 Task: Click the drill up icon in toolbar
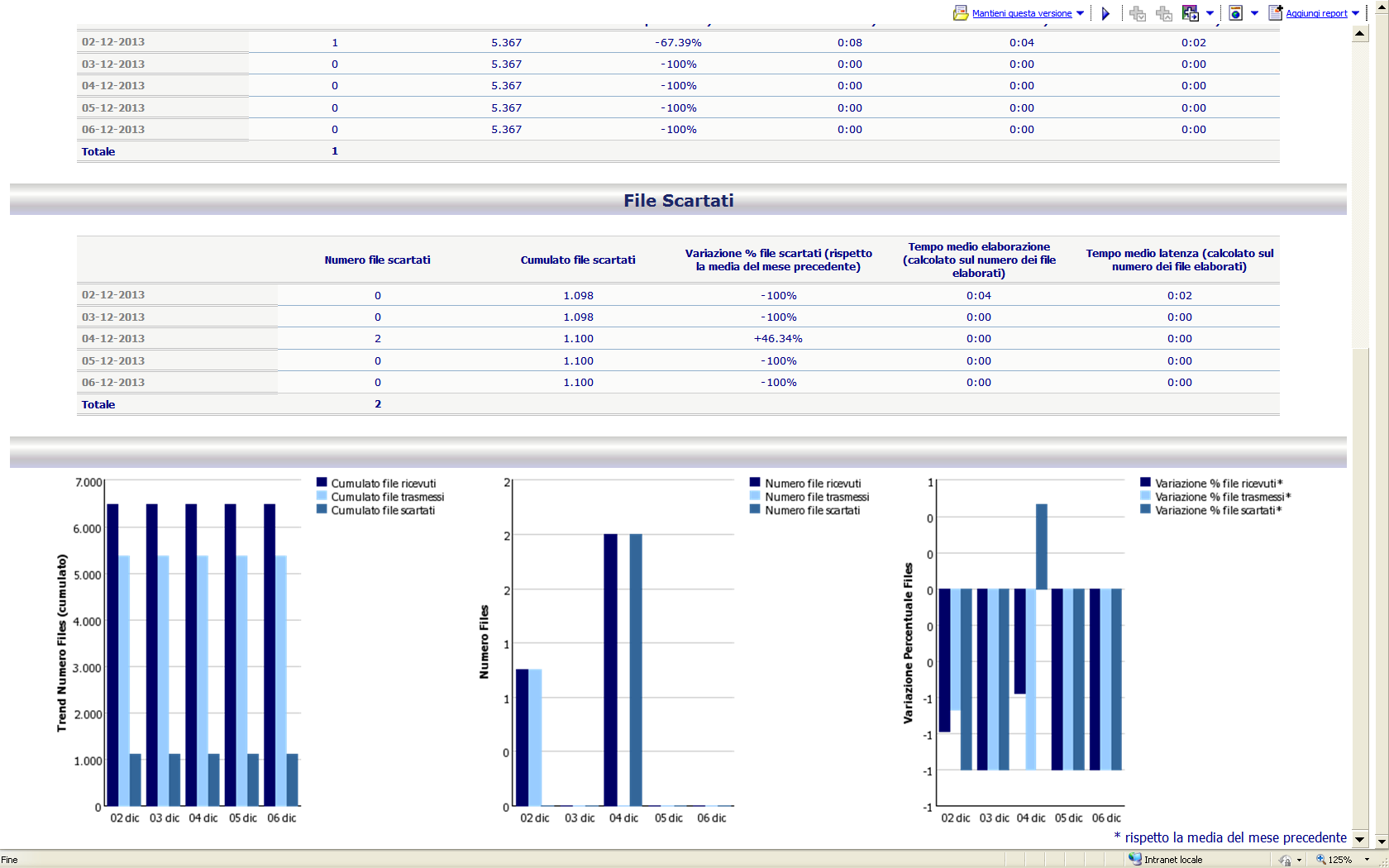tap(1164, 13)
